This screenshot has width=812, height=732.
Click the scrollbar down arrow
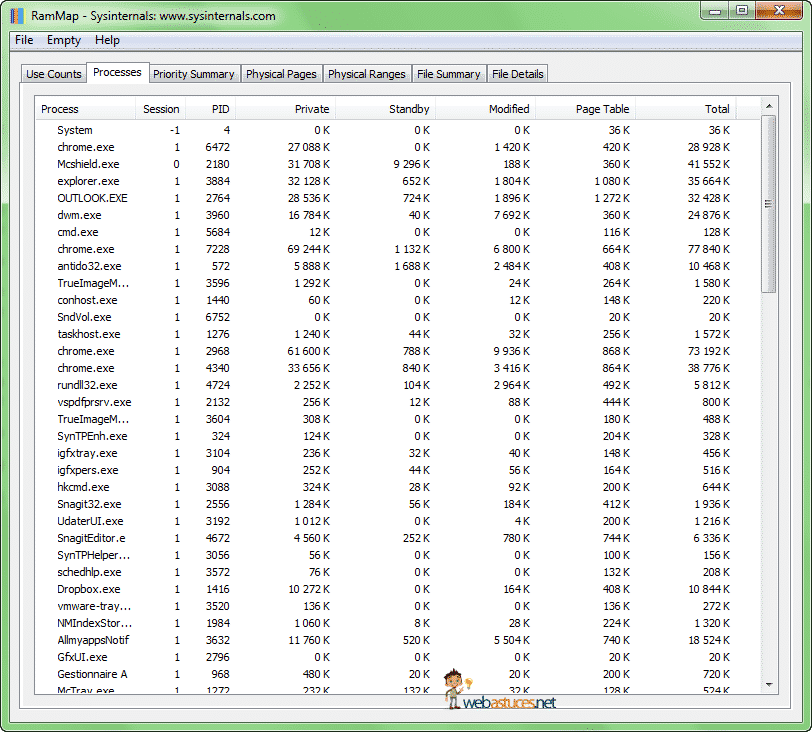[769, 685]
